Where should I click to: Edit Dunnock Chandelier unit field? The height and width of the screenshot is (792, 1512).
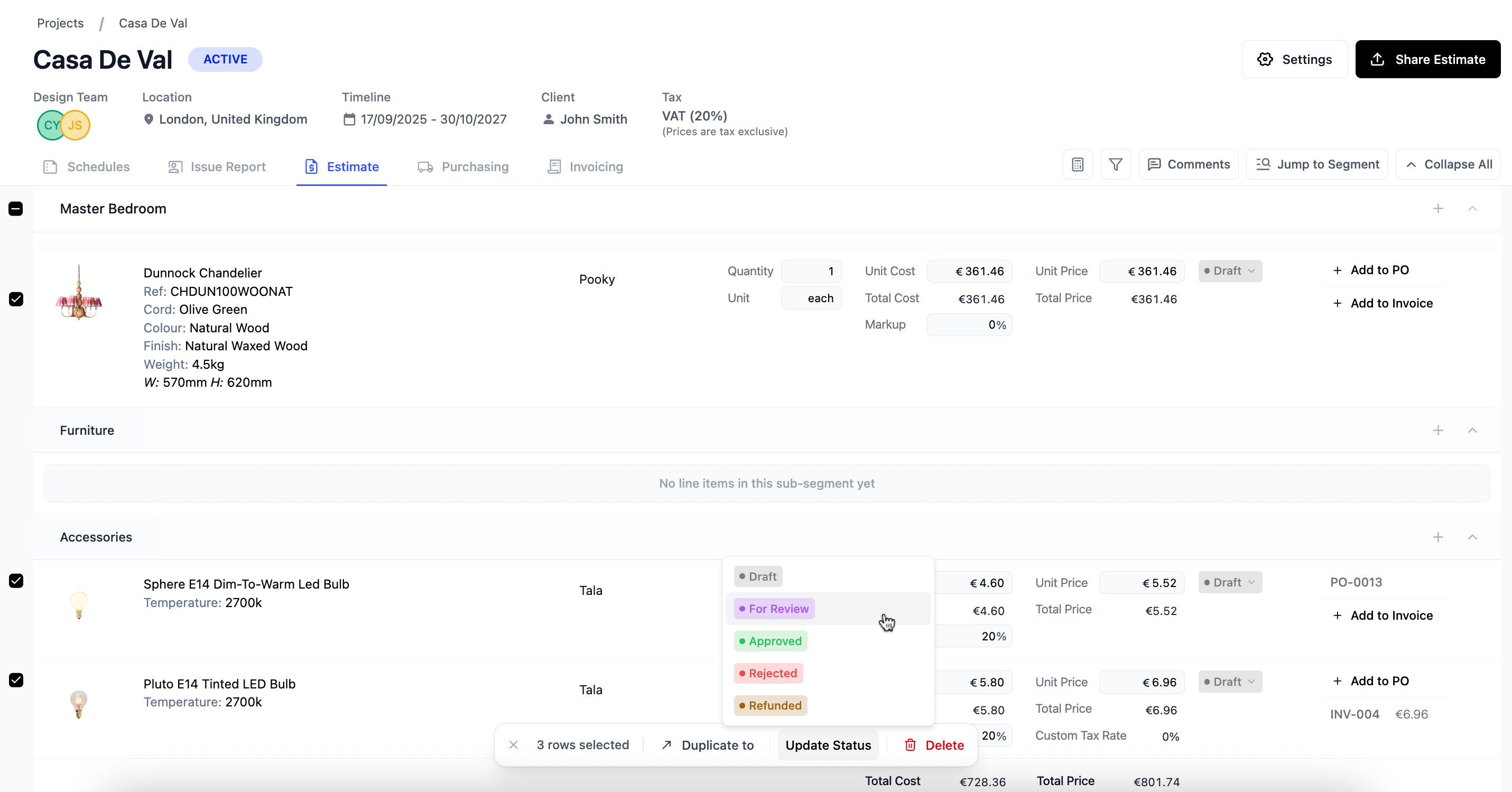(812, 298)
